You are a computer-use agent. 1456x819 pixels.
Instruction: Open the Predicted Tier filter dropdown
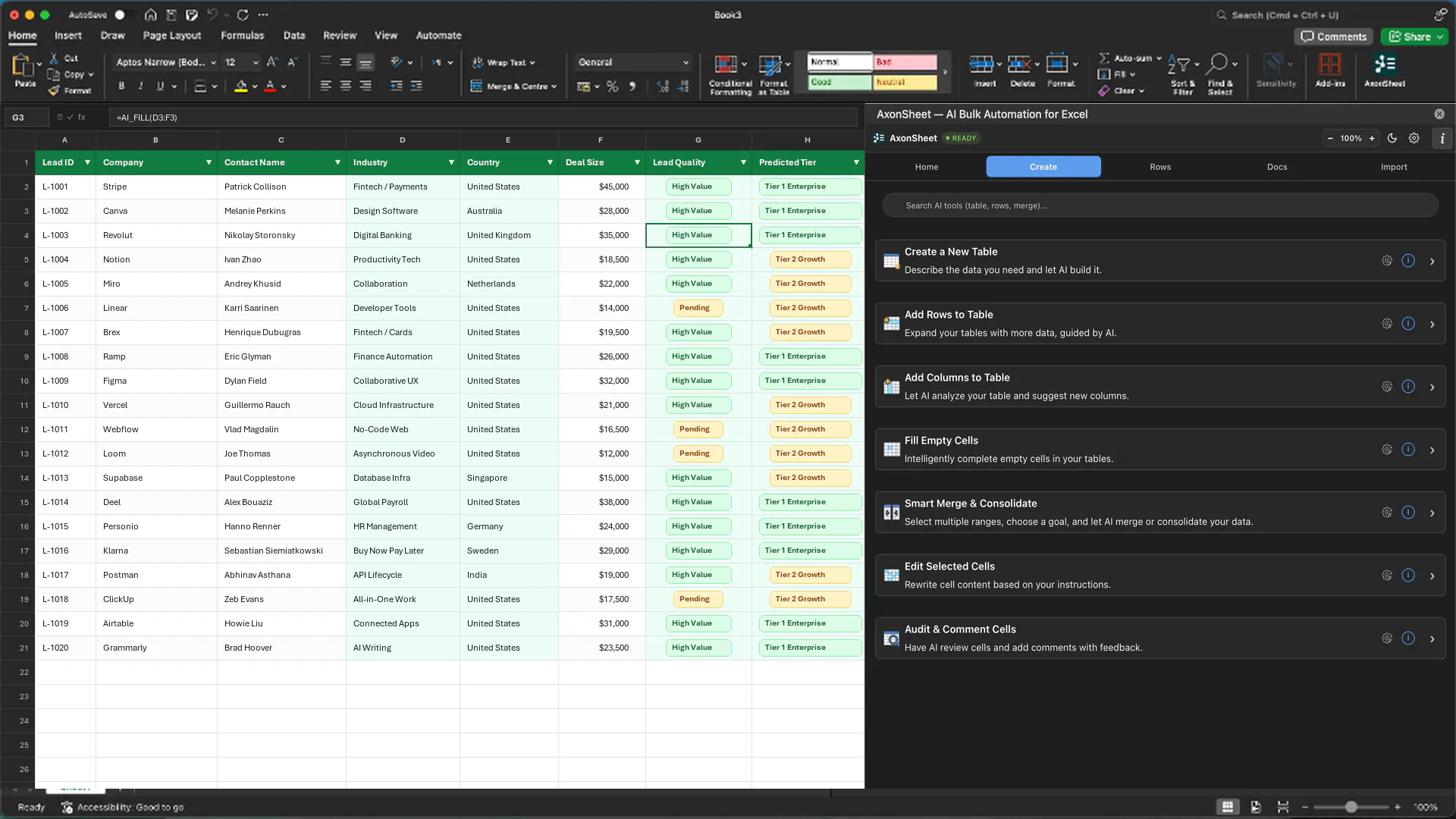click(856, 162)
